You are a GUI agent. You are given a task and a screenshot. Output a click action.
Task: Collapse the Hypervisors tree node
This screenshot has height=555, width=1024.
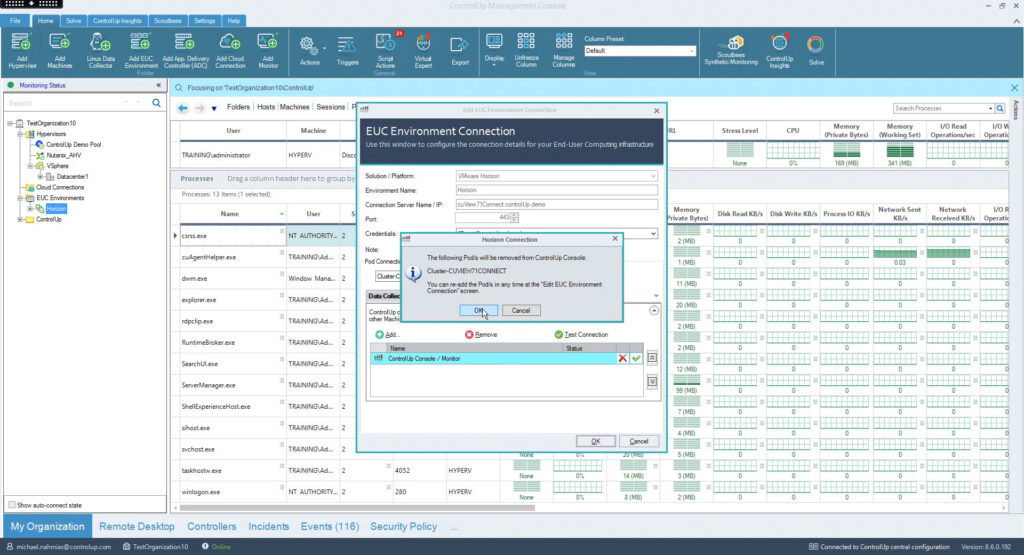point(21,133)
